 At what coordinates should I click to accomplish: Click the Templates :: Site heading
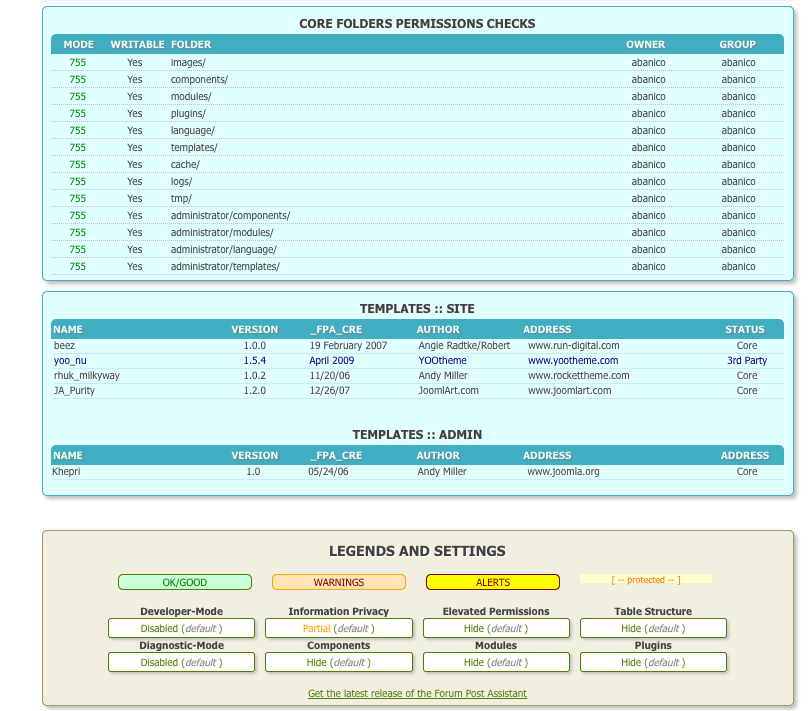(417, 309)
